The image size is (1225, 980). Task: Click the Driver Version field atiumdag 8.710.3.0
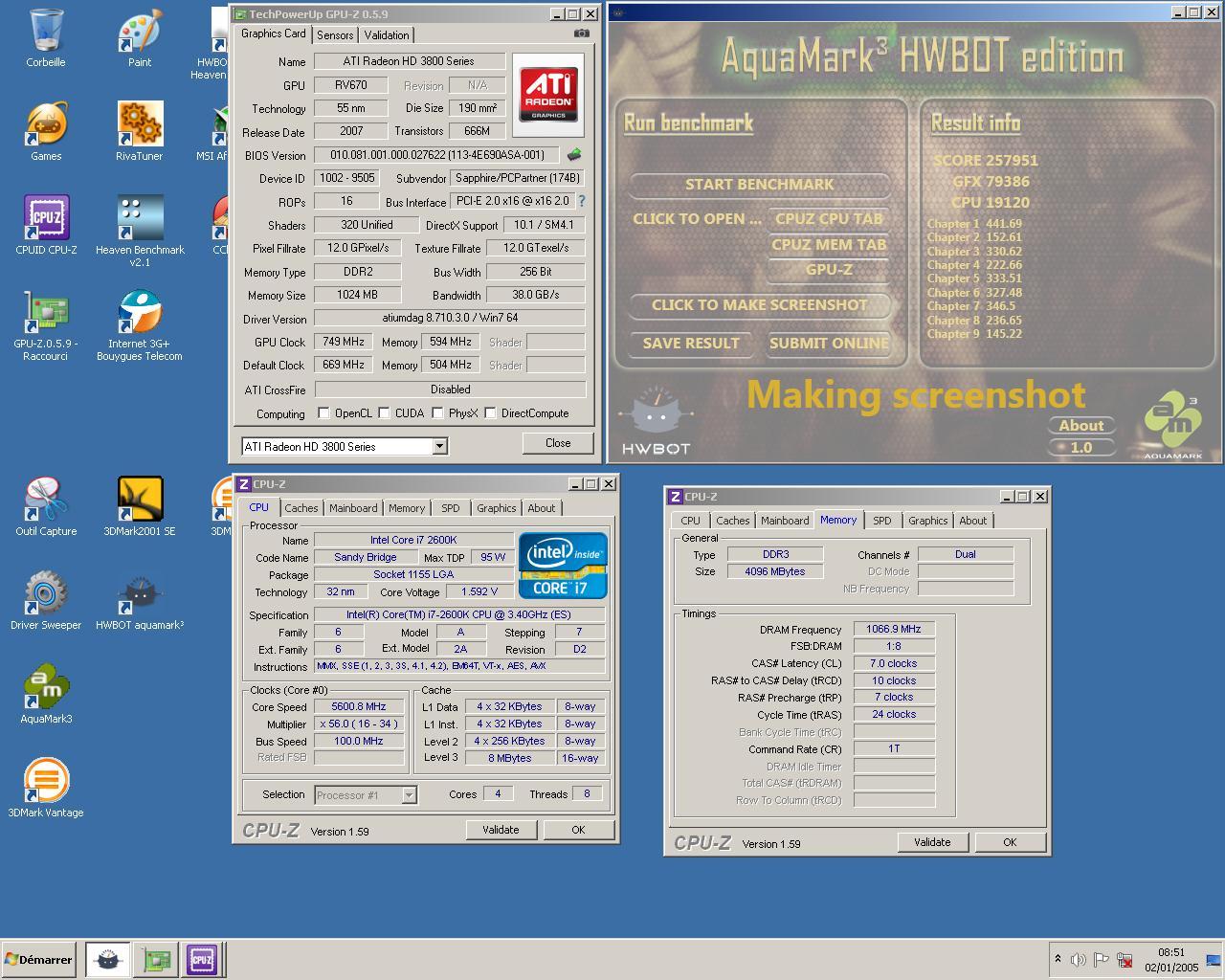450,318
